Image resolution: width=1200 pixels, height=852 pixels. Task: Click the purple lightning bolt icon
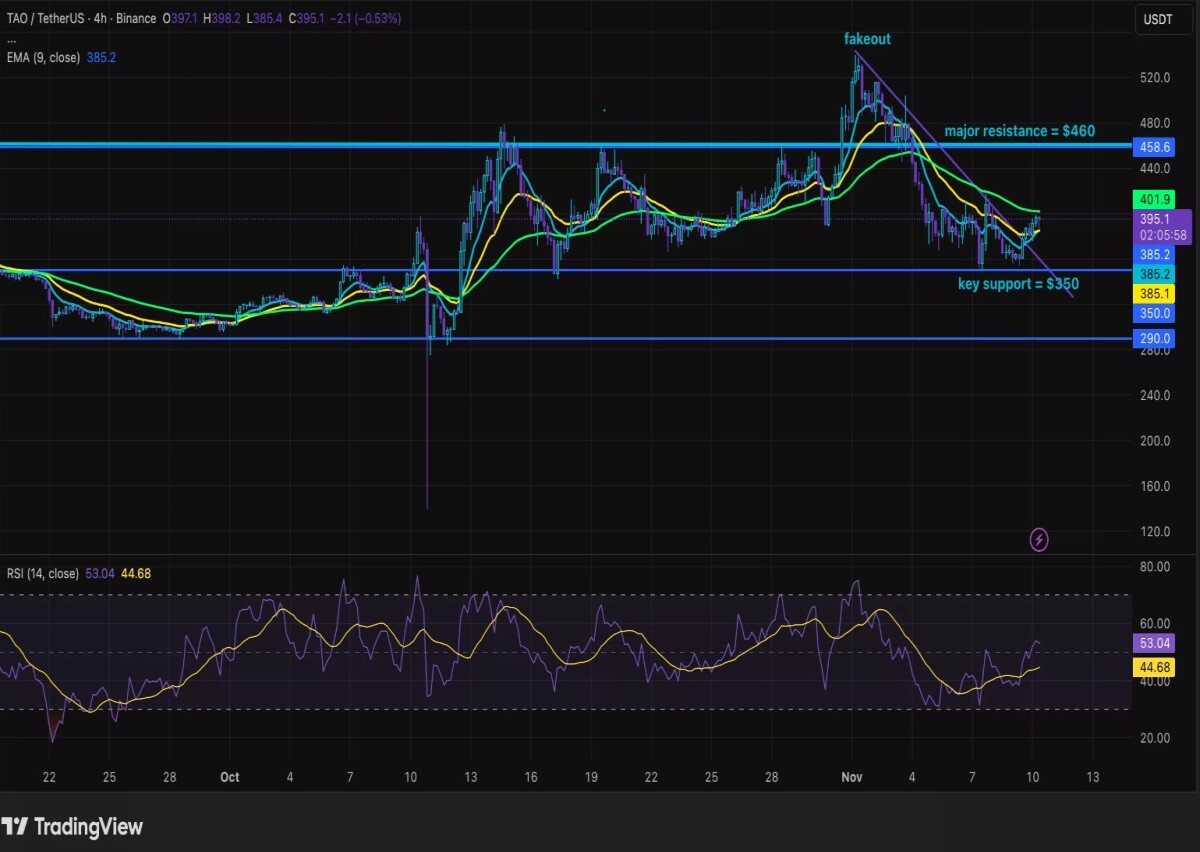click(x=1039, y=540)
